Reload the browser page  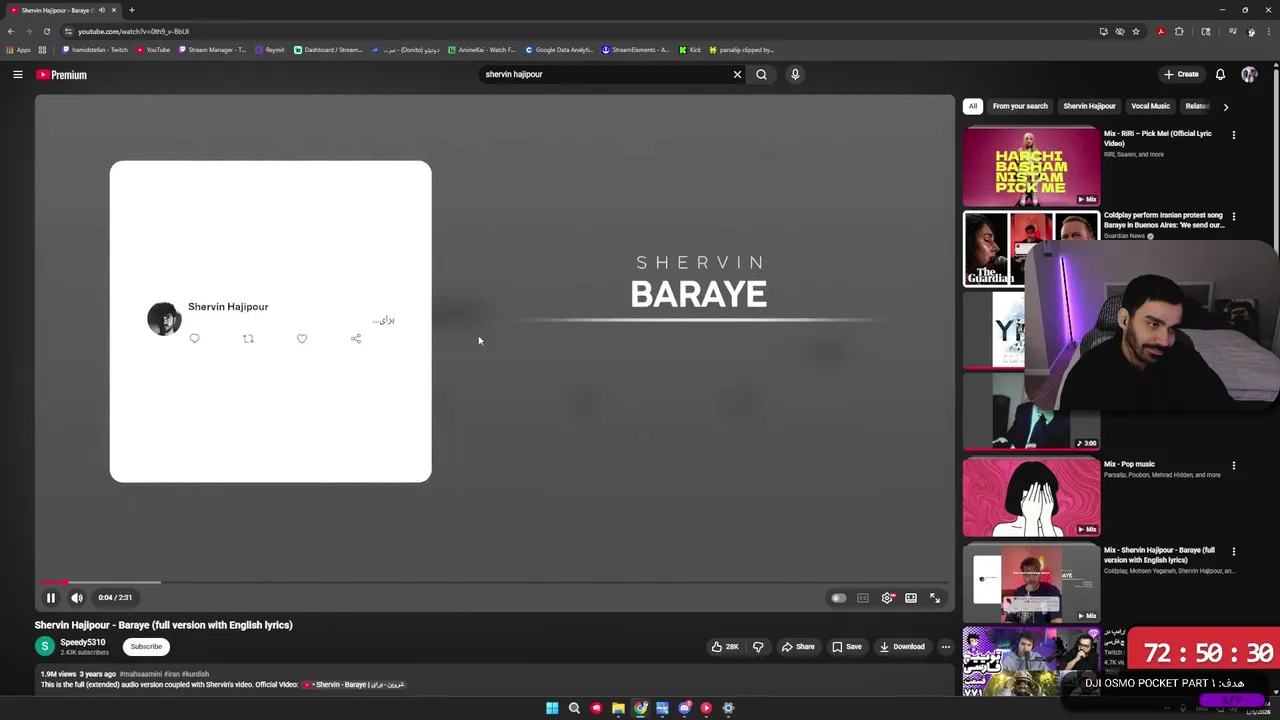(x=46, y=31)
